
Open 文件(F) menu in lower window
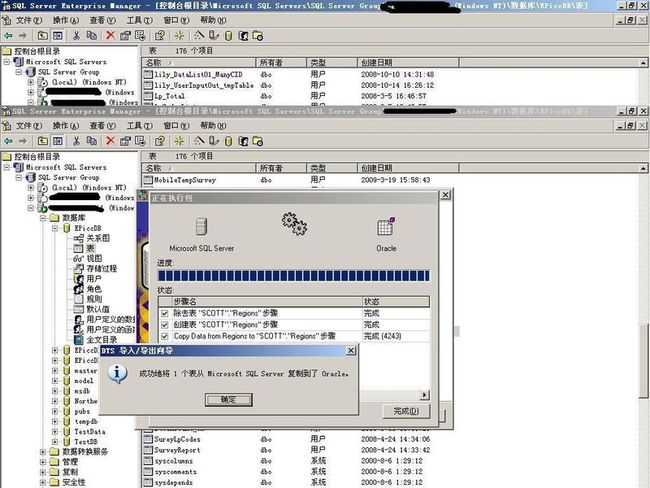tap(29, 126)
